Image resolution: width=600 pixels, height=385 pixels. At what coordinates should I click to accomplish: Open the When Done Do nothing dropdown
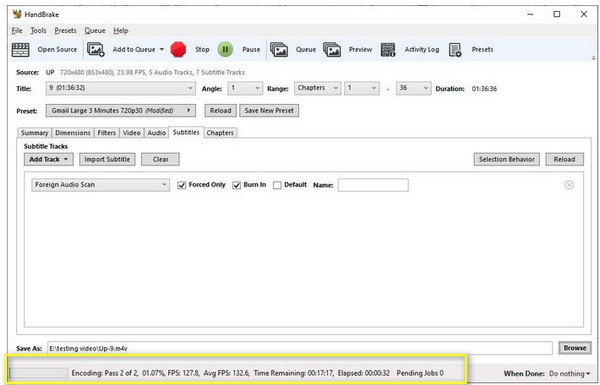pos(569,374)
